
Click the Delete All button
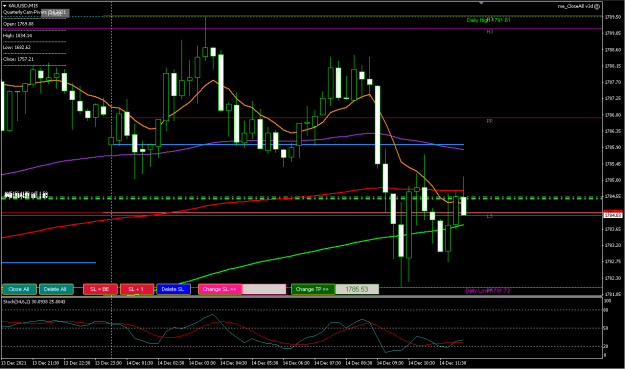point(56,289)
